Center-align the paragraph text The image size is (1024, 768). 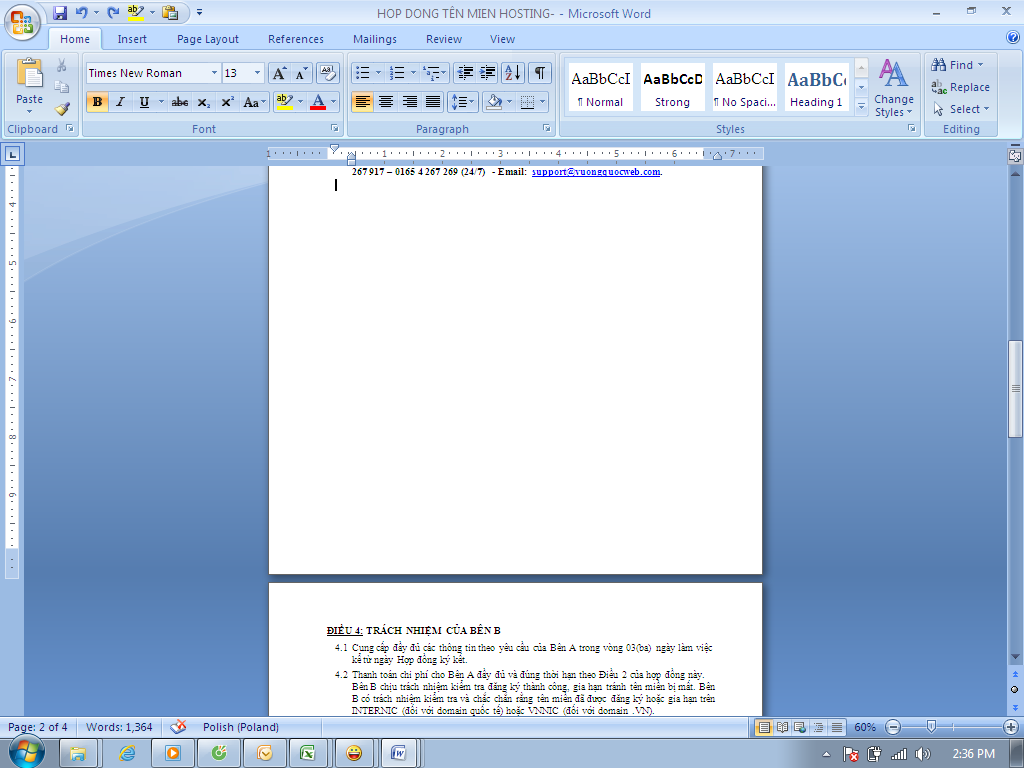pyautogui.click(x=385, y=102)
